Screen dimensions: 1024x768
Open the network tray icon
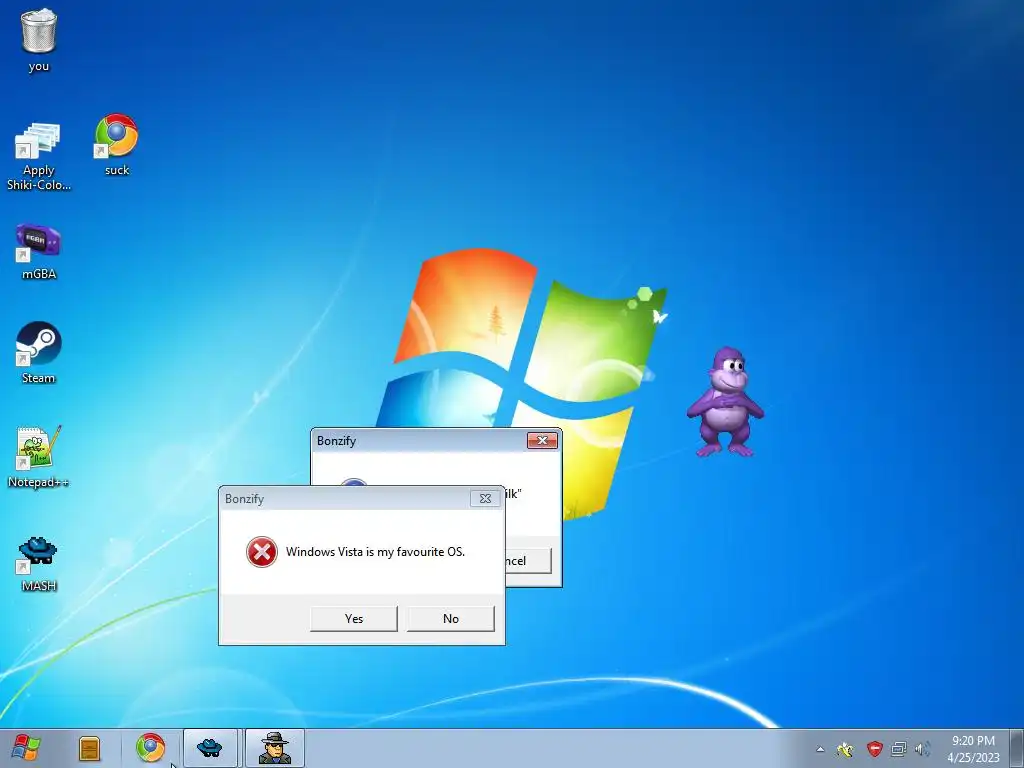[899, 749]
